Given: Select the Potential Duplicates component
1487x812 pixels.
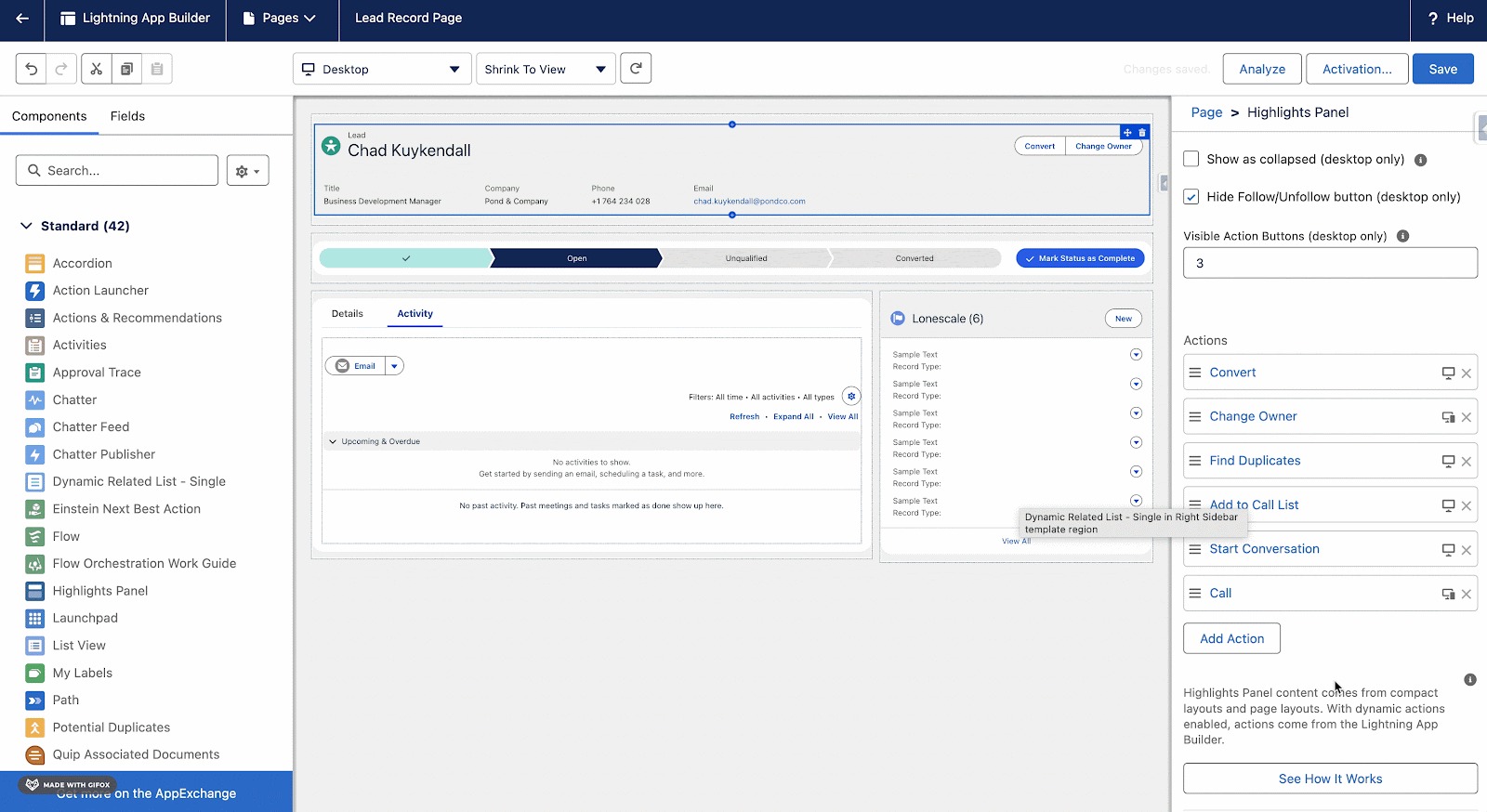Looking at the screenshot, I should pyautogui.click(x=111, y=727).
